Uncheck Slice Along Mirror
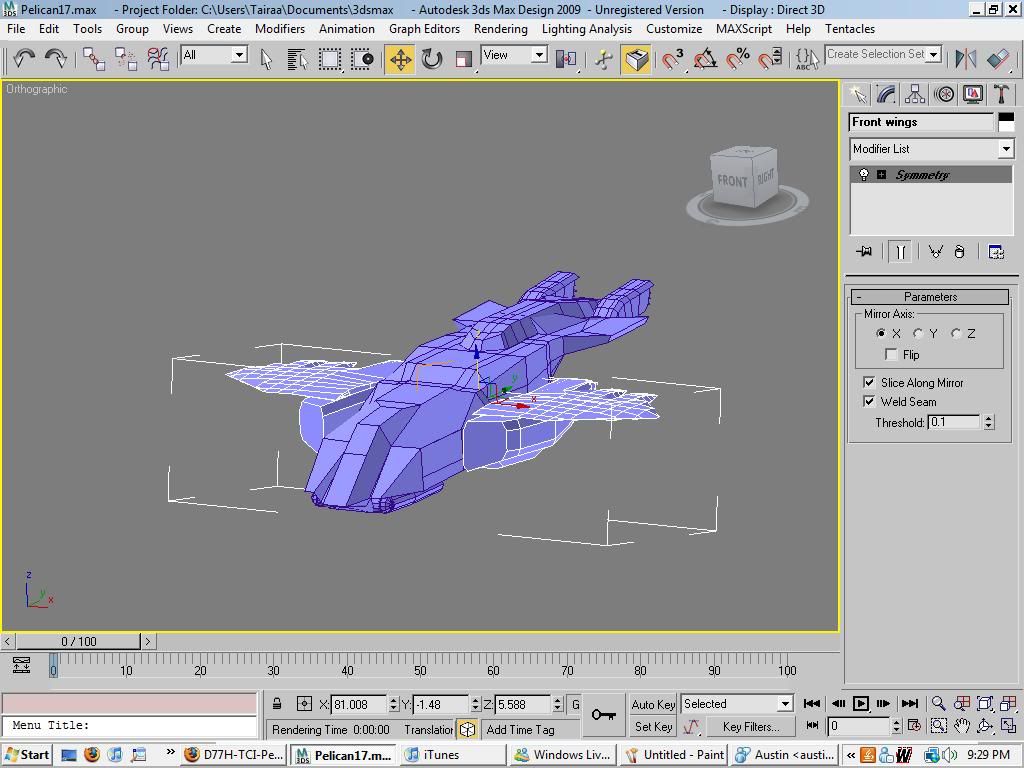Screen dimensions: 1024x768 coord(869,382)
